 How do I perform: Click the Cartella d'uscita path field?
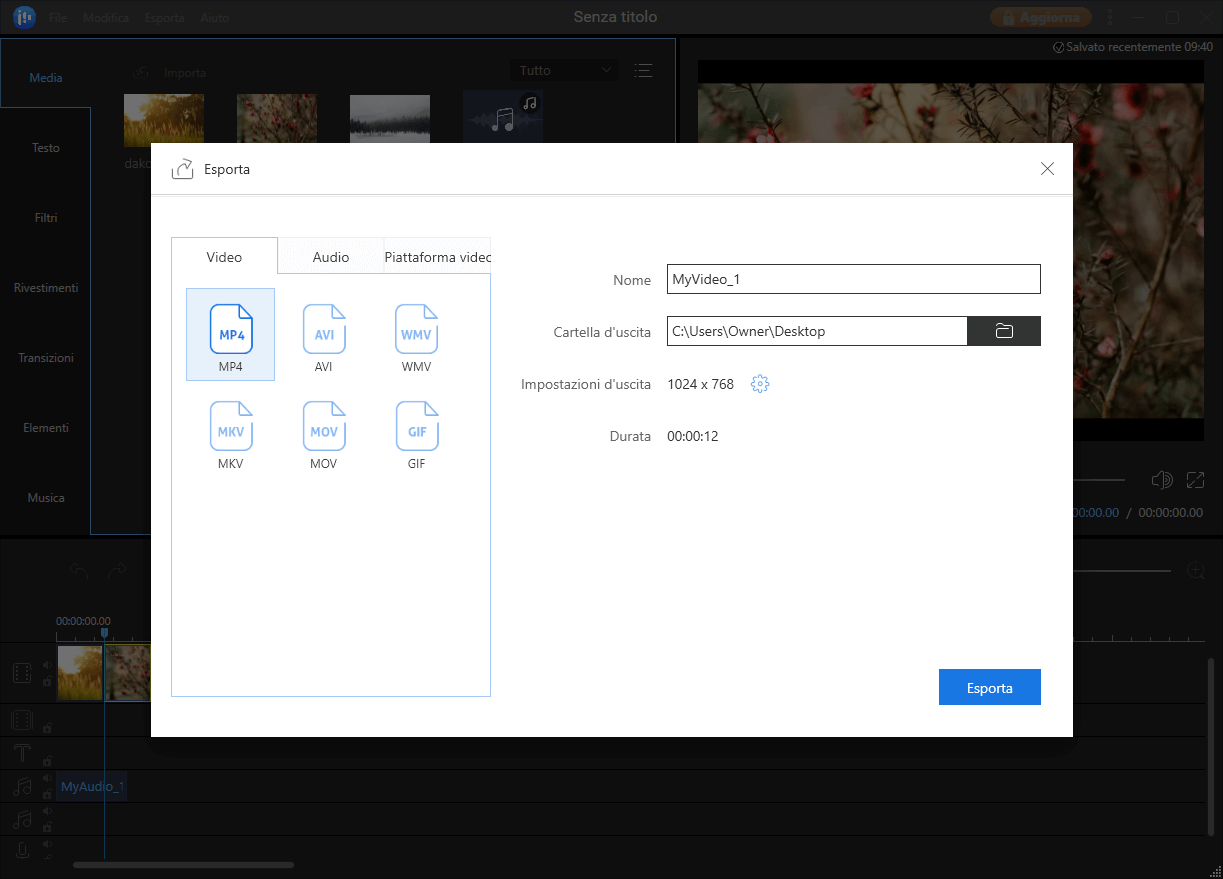(x=816, y=331)
